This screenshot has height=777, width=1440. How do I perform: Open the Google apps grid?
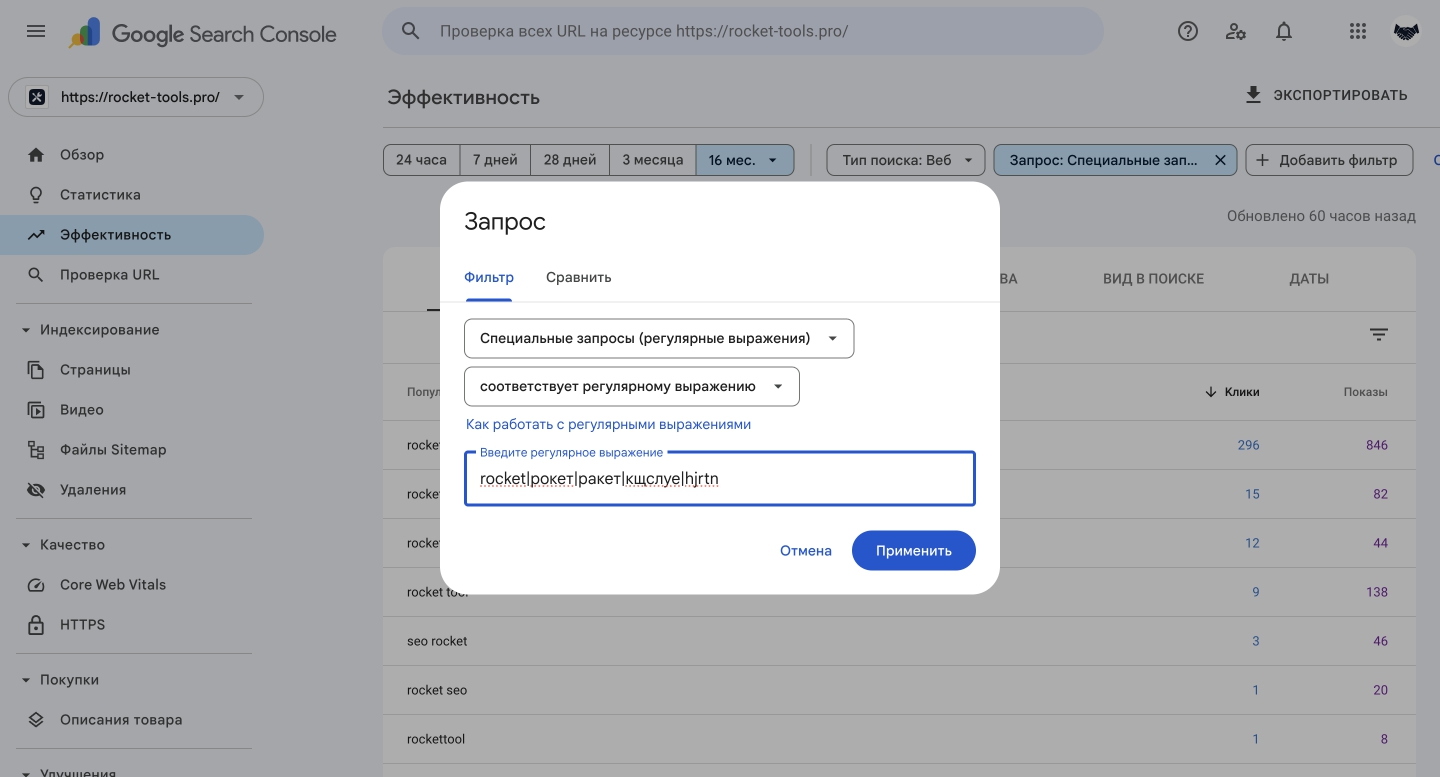point(1357,31)
